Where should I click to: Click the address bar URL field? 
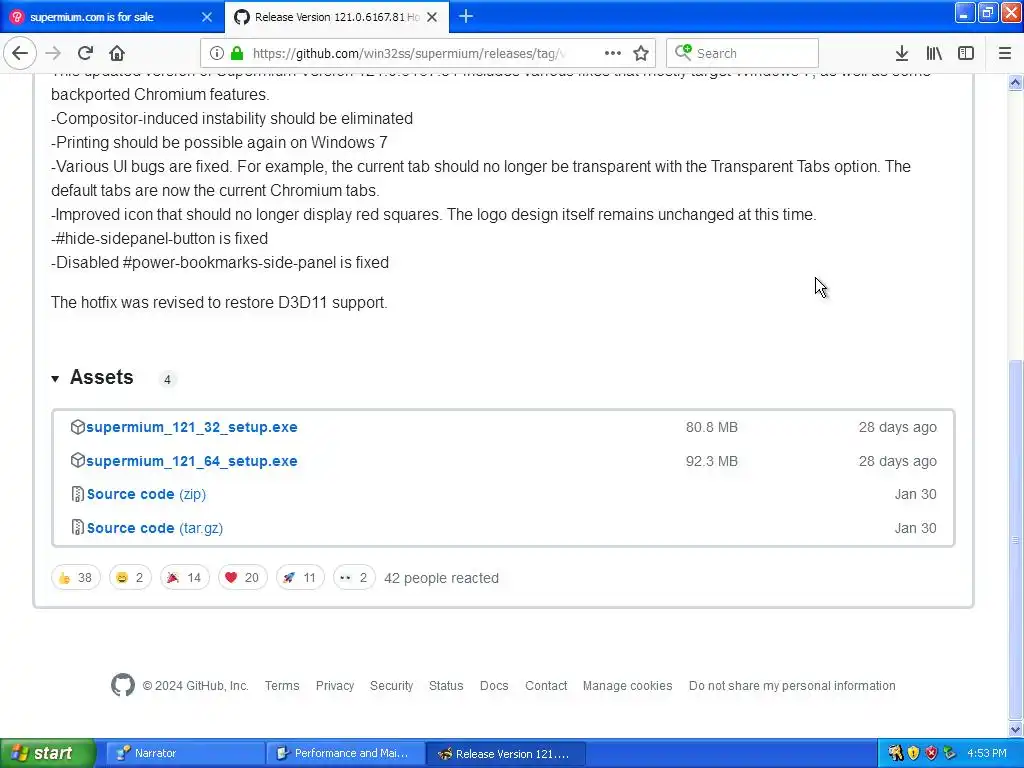click(410, 53)
